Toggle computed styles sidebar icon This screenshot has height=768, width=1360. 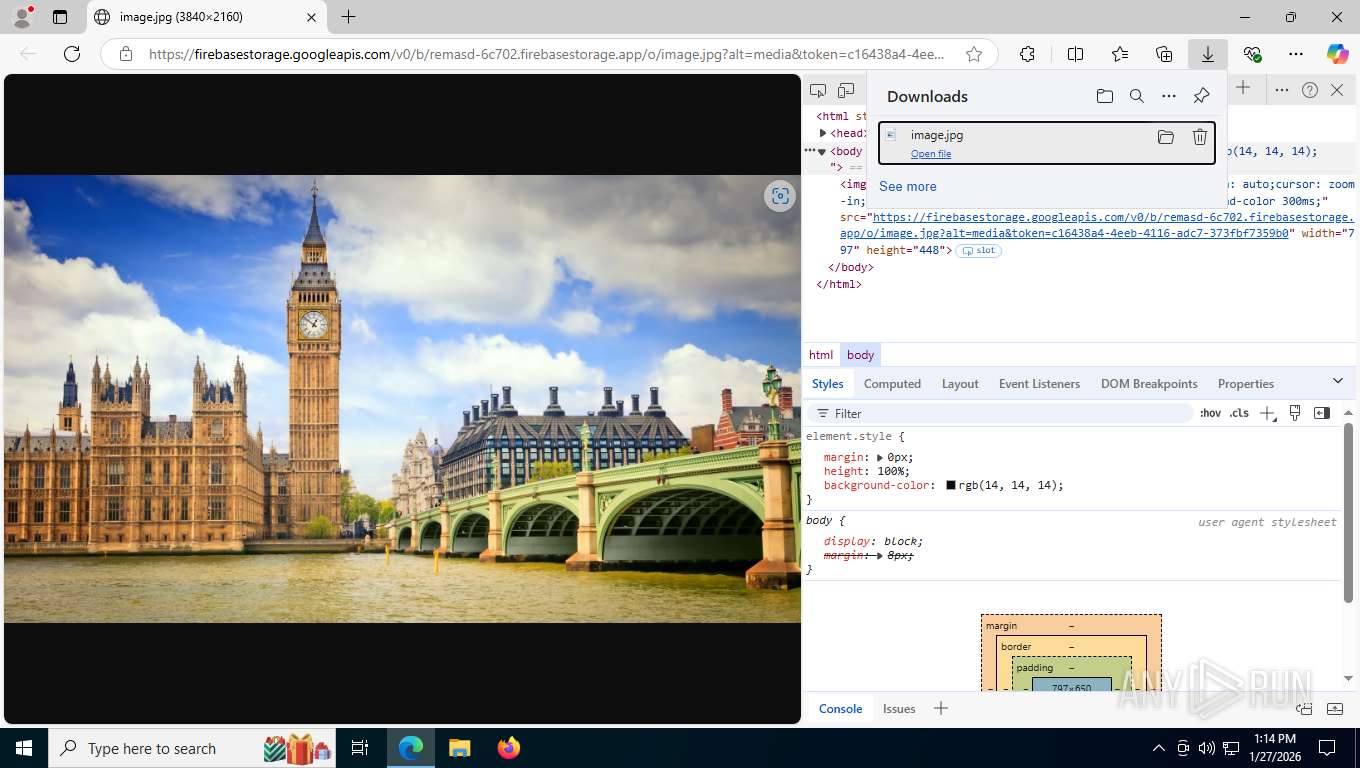1322,413
